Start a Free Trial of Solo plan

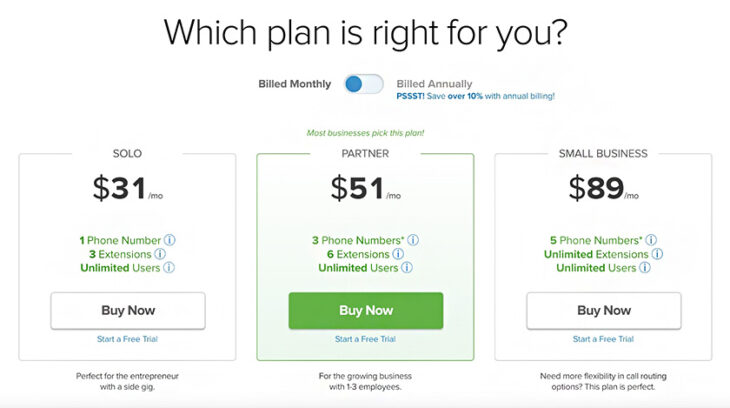tap(127, 339)
